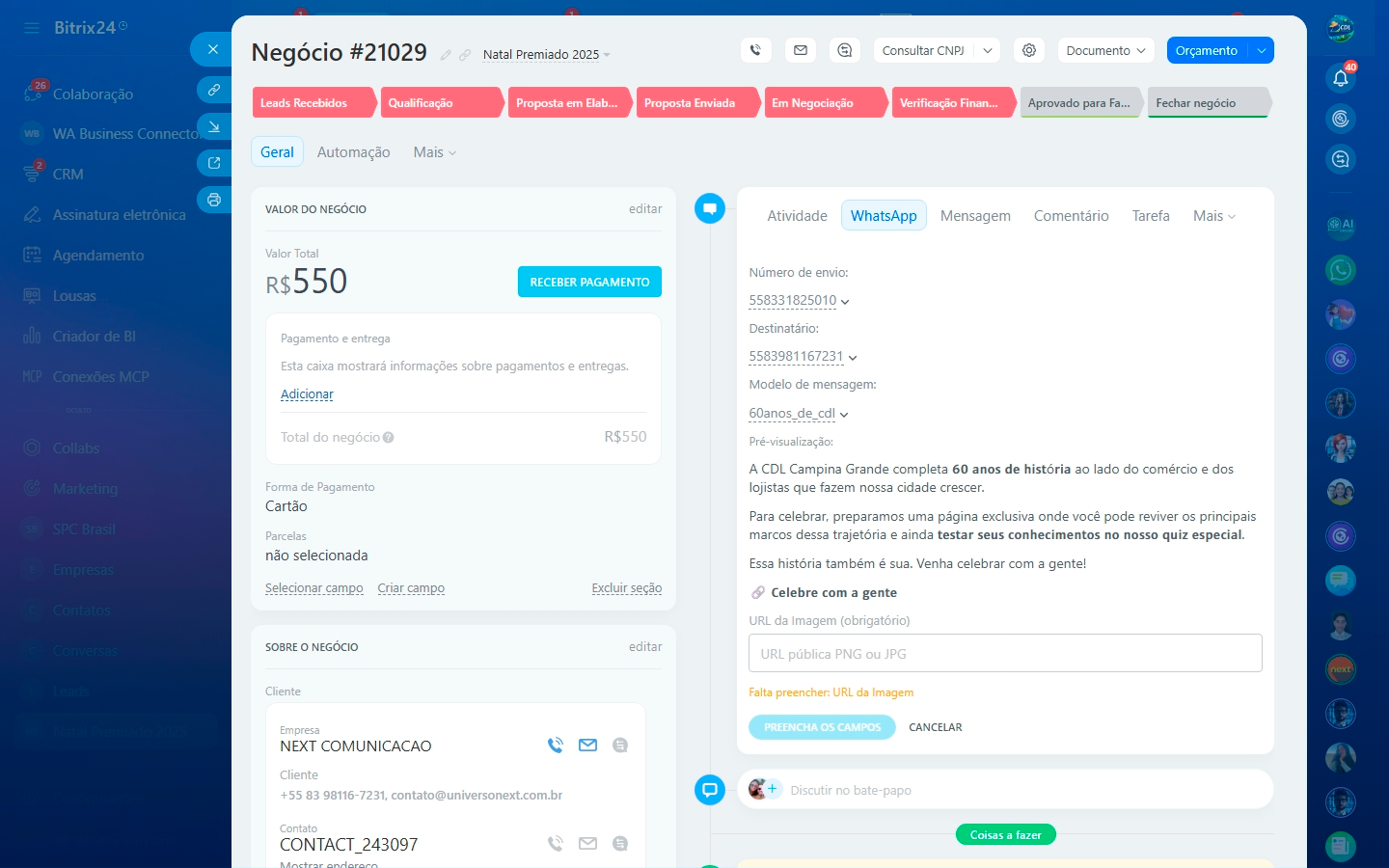Open the settings gear icon in header
The image size is (1389, 868).
(1029, 50)
